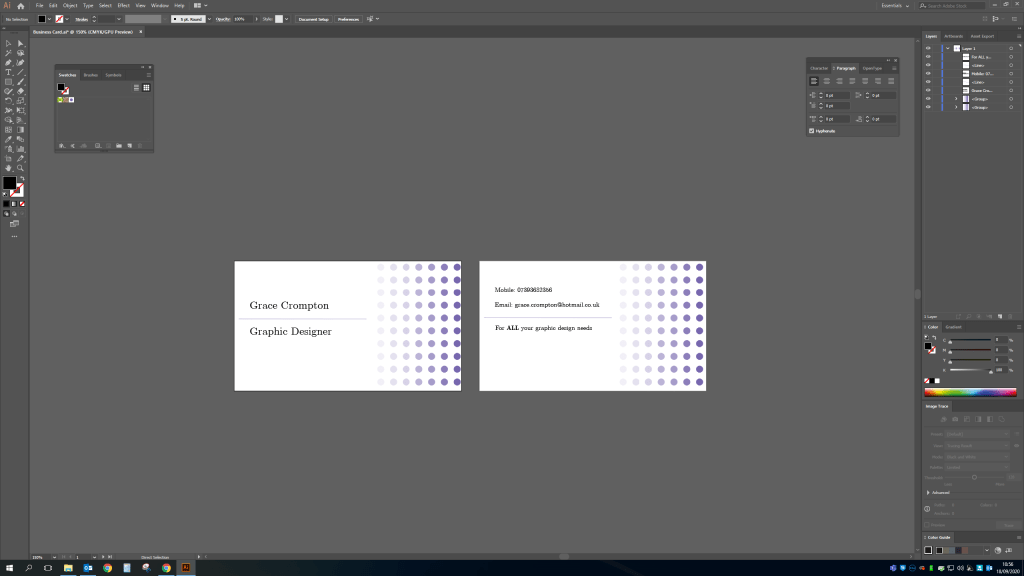Click align left paragraph icon
1024x576 pixels.
pyautogui.click(x=814, y=80)
